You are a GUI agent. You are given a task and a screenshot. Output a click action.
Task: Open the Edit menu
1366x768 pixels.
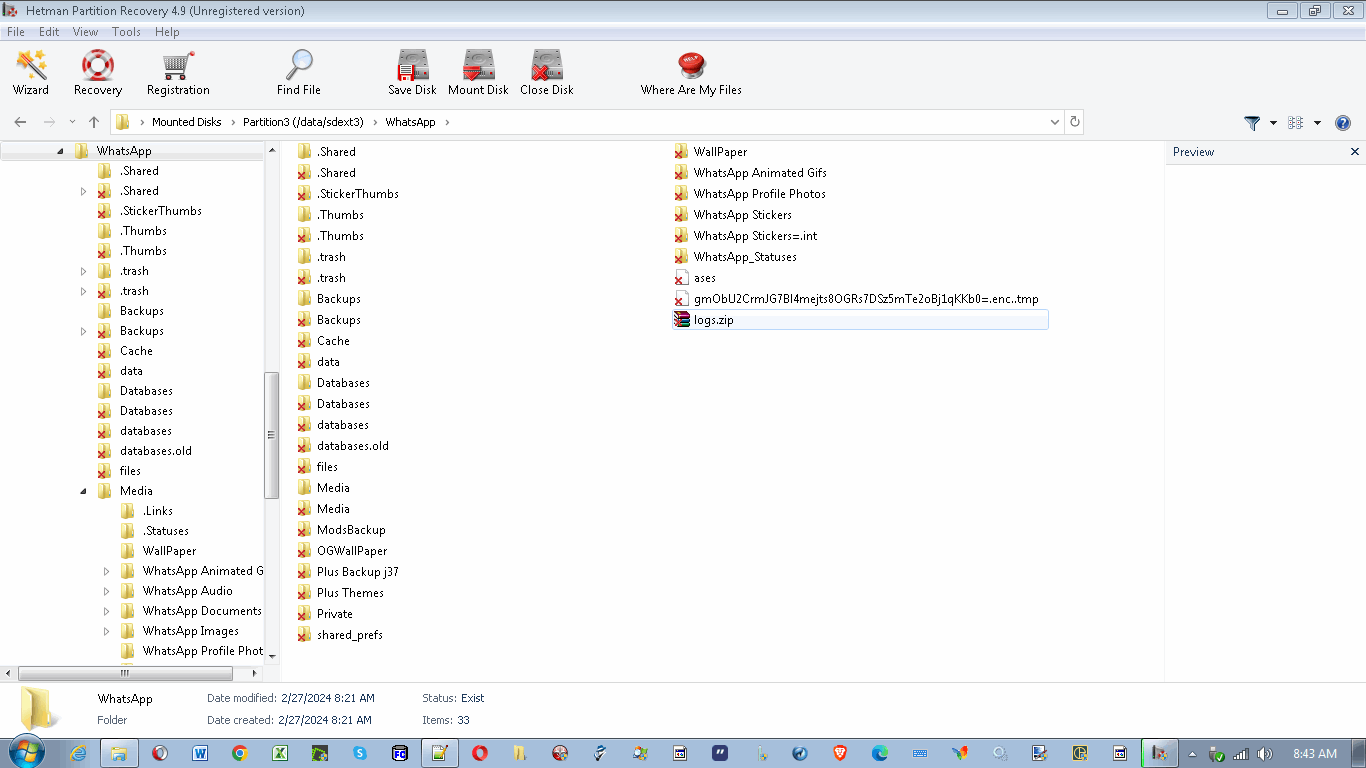[x=49, y=32]
